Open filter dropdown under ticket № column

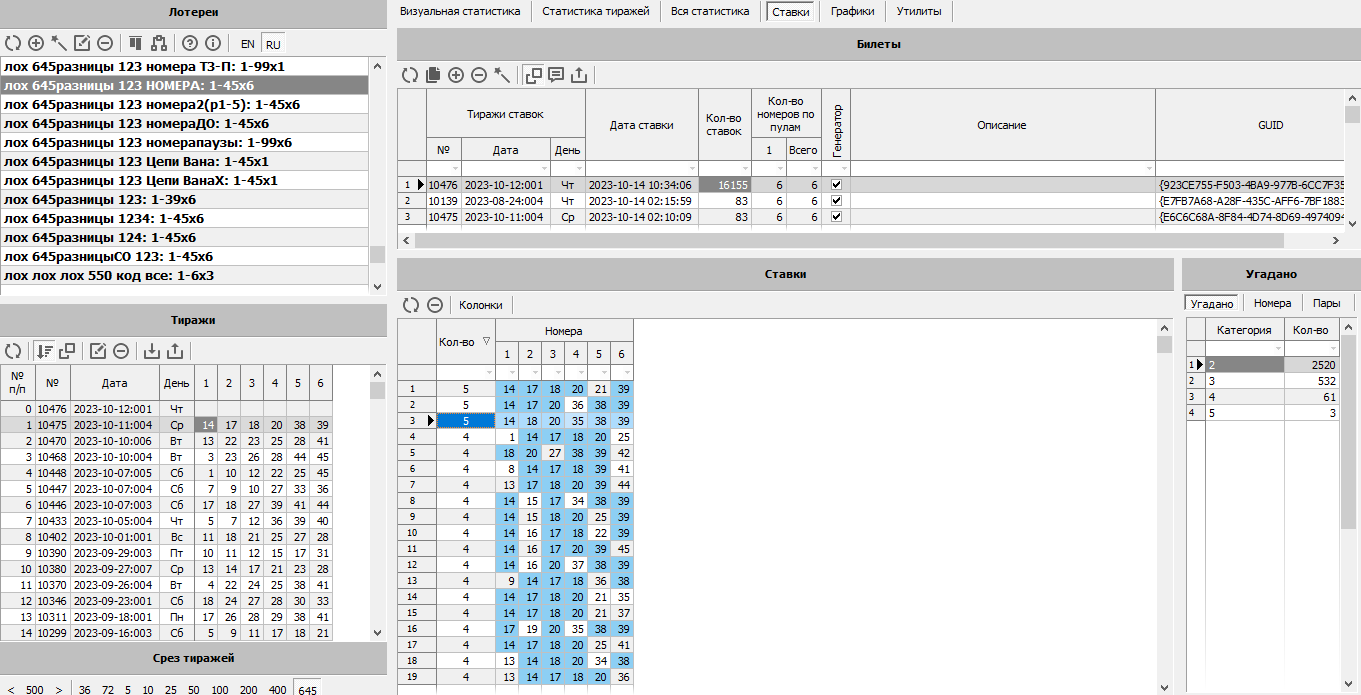coord(455,169)
